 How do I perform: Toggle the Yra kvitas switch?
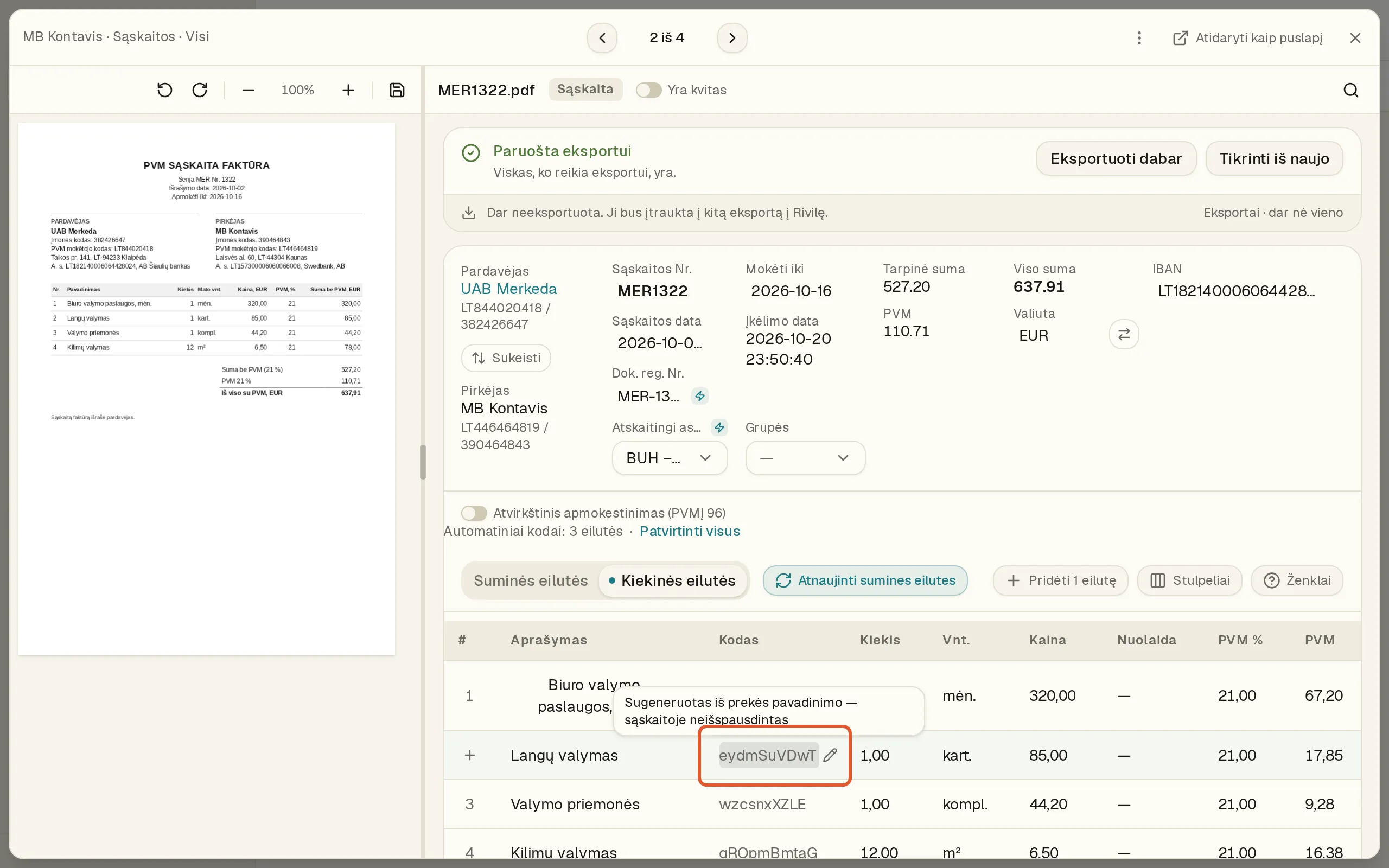[648, 90]
